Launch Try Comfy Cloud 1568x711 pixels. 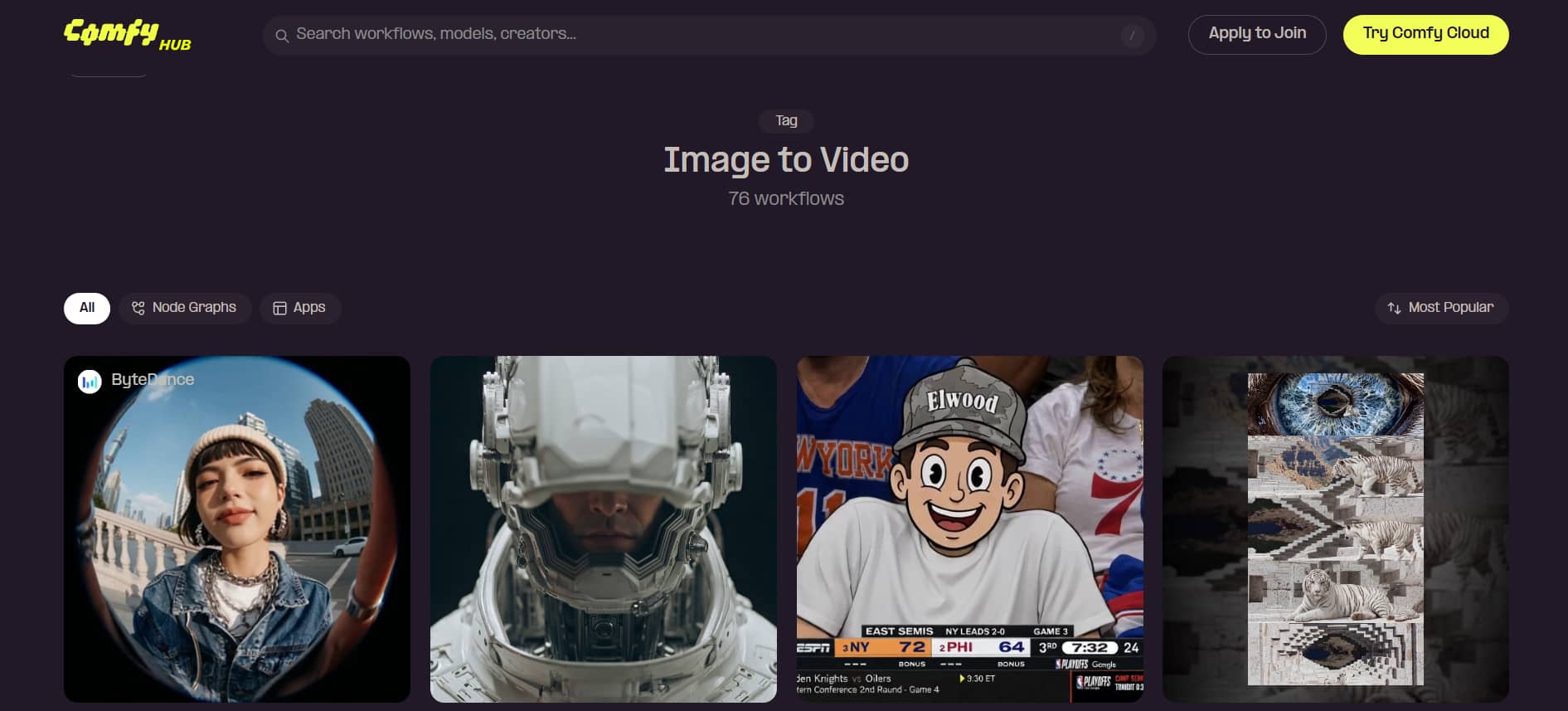point(1425,34)
